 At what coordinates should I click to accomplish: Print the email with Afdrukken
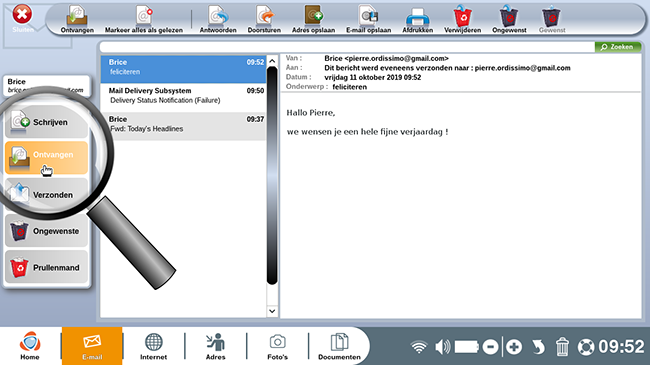[x=417, y=19]
